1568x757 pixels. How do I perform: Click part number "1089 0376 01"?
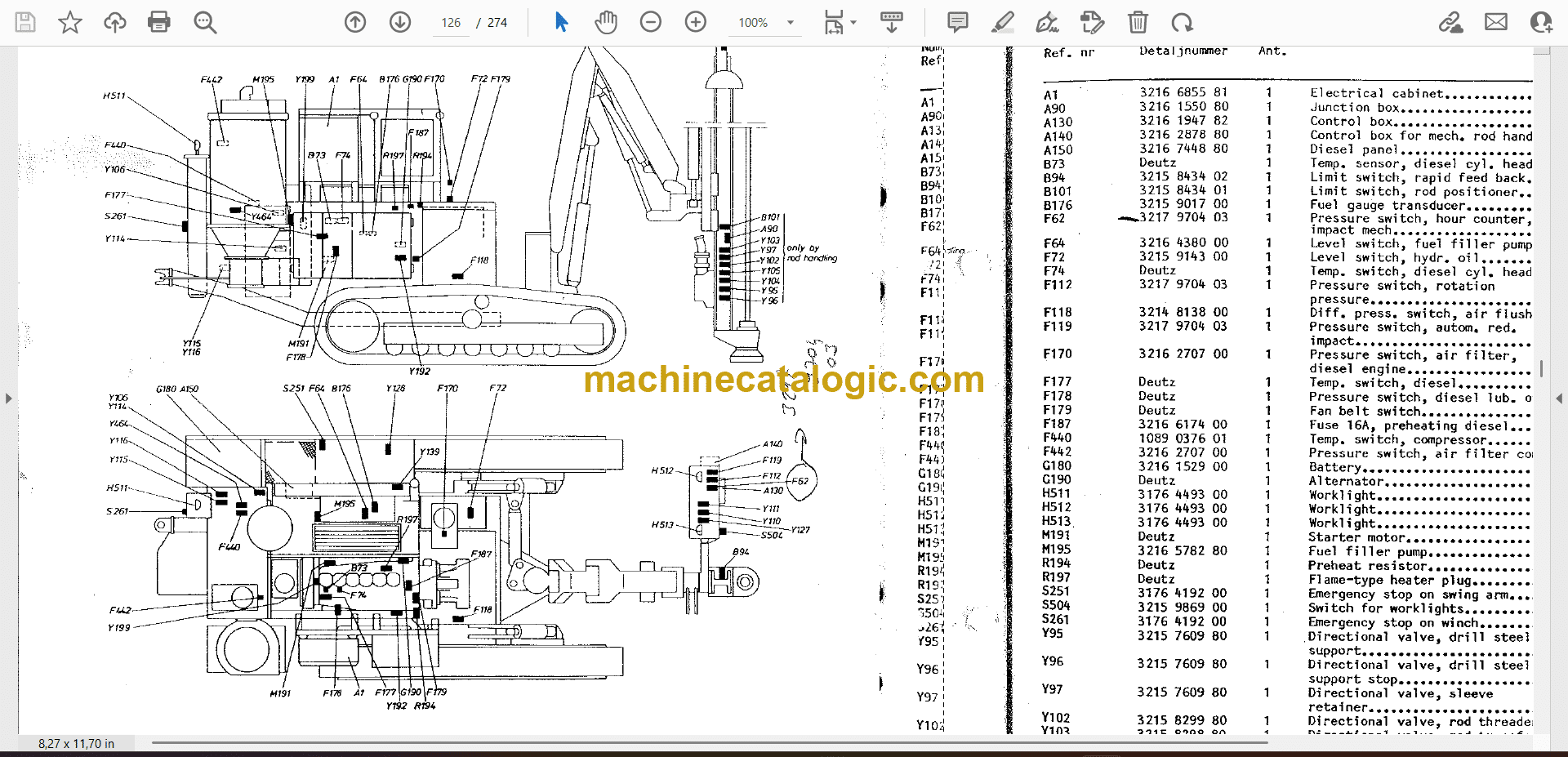pos(1183,439)
